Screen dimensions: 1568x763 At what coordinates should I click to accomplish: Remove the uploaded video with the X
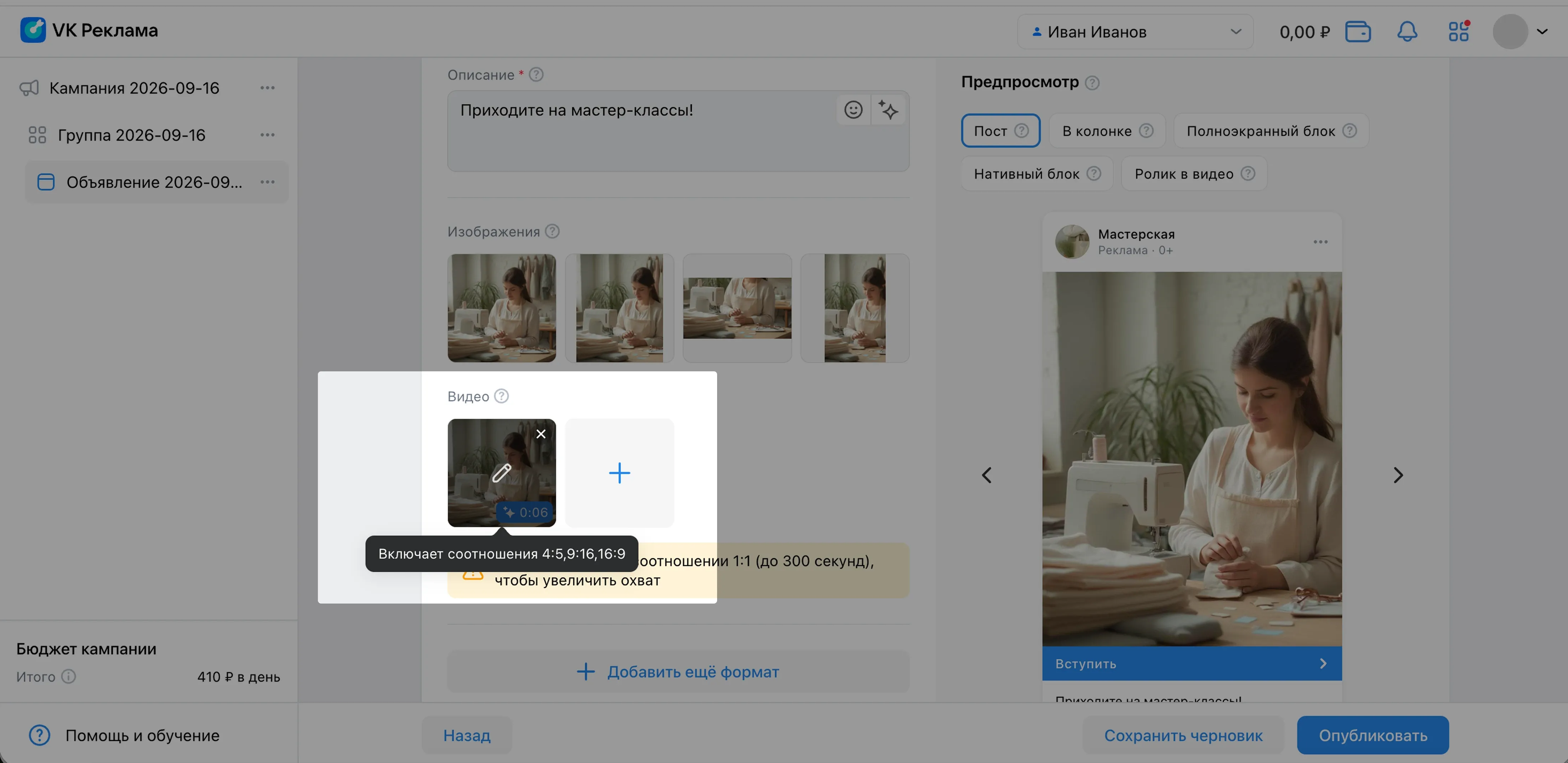(x=541, y=434)
